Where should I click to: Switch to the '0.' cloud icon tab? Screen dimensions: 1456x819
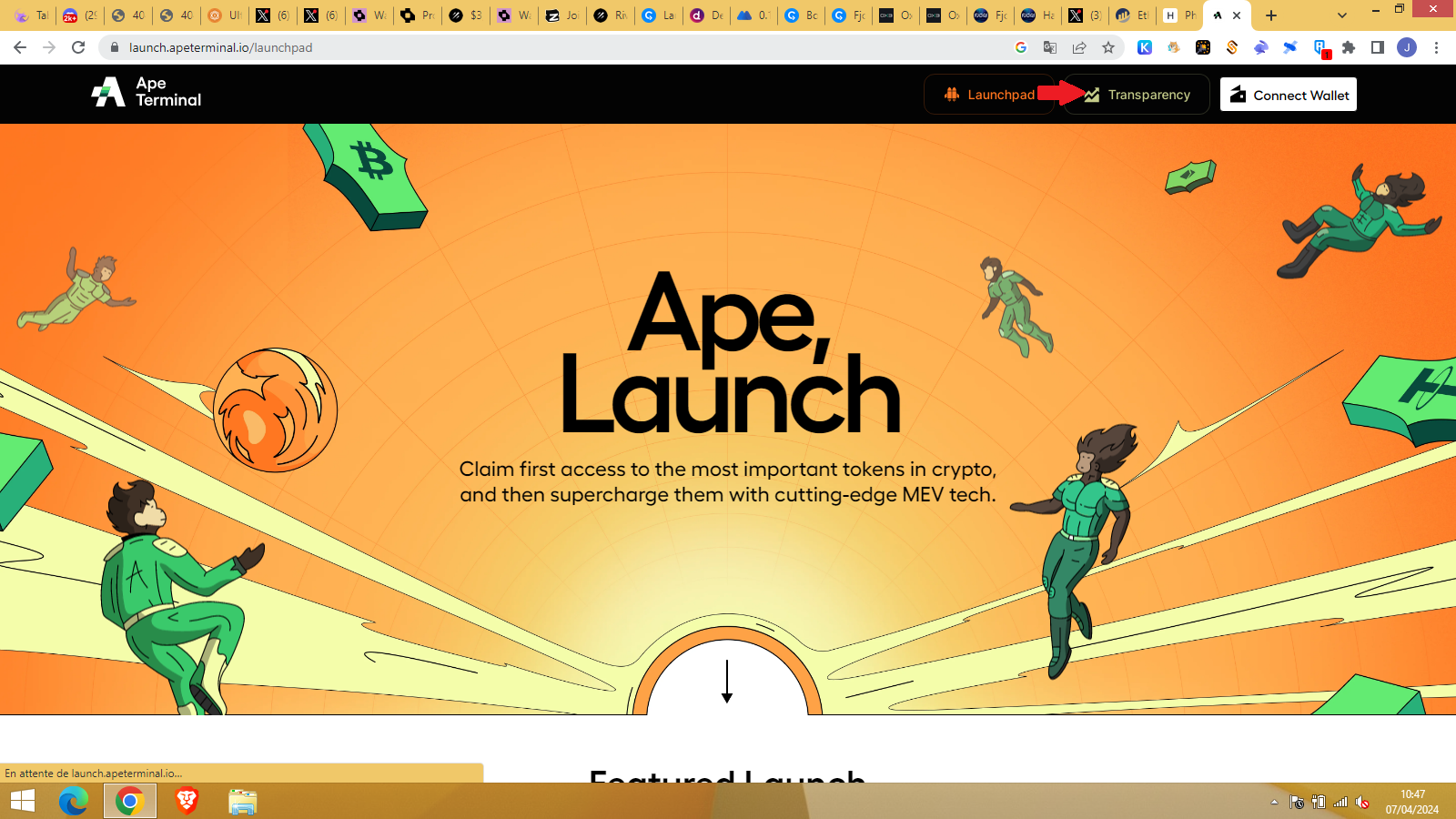[754, 15]
